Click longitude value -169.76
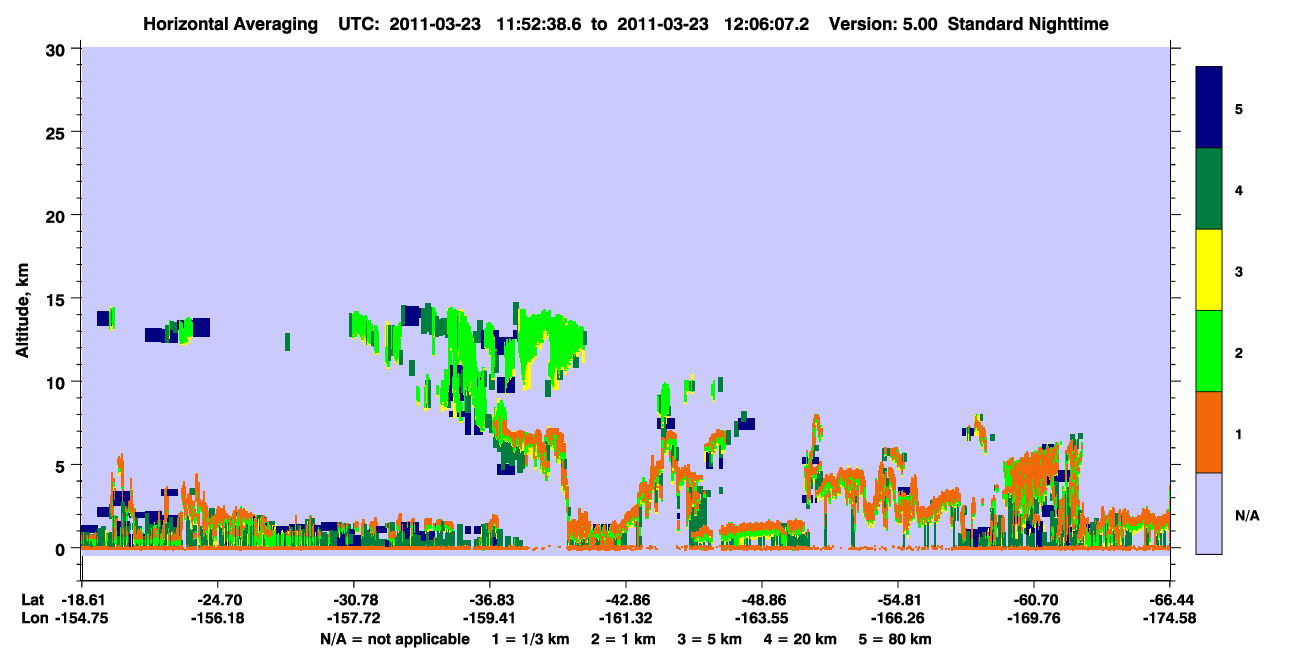The image size is (1300, 667). [x=1034, y=618]
